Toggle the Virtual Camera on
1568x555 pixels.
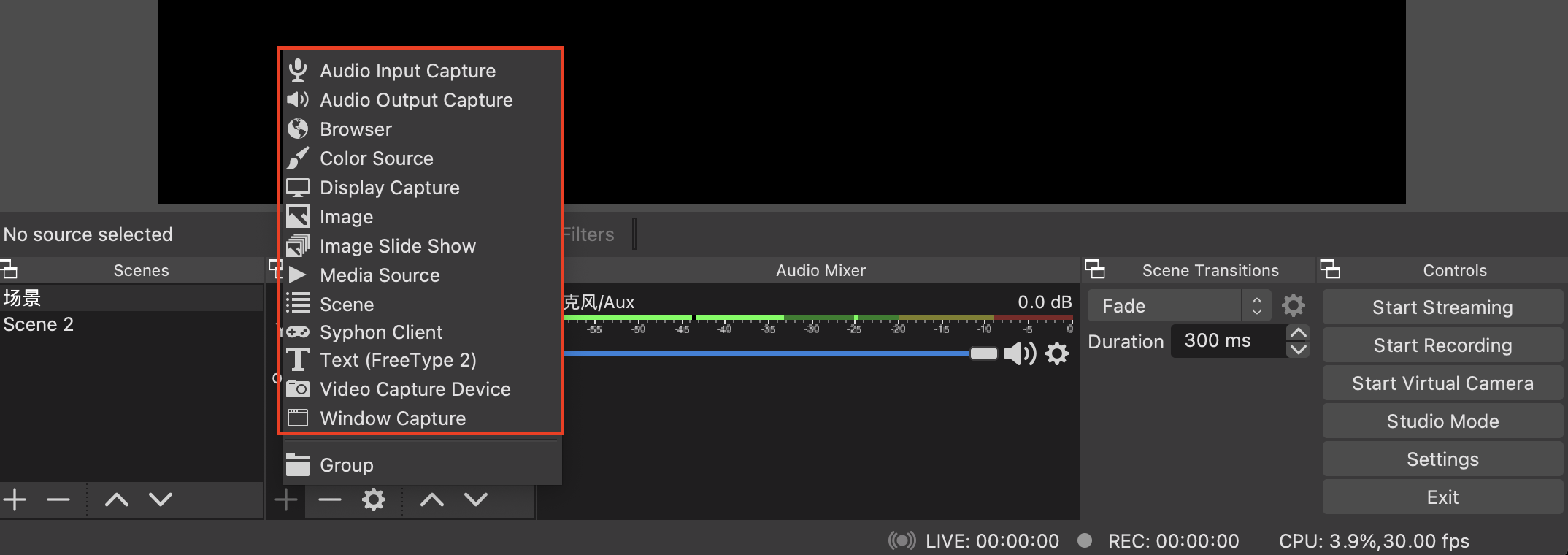point(1442,383)
